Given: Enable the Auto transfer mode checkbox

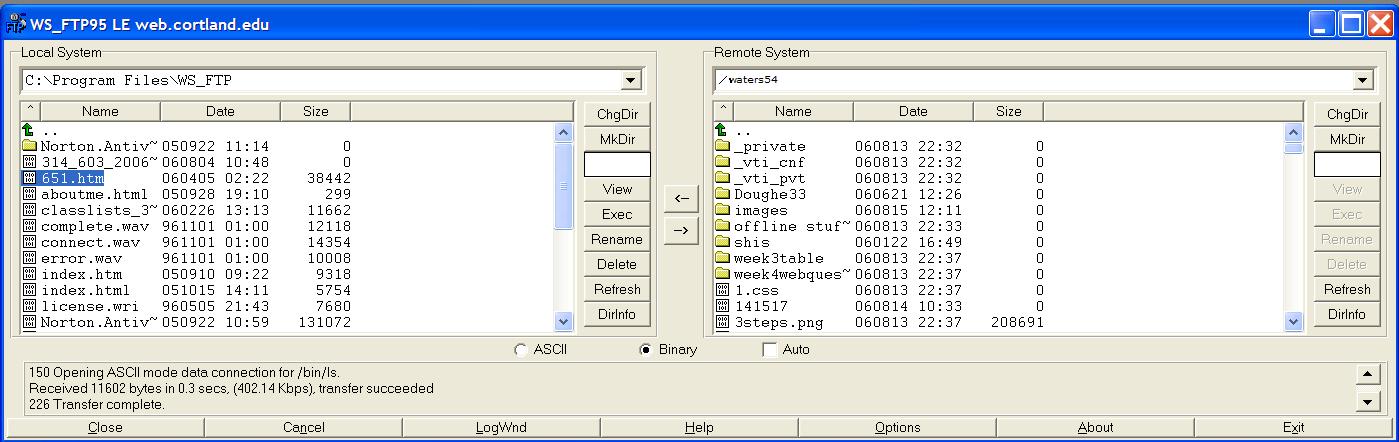Looking at the screenshot, I should (769, 350).
